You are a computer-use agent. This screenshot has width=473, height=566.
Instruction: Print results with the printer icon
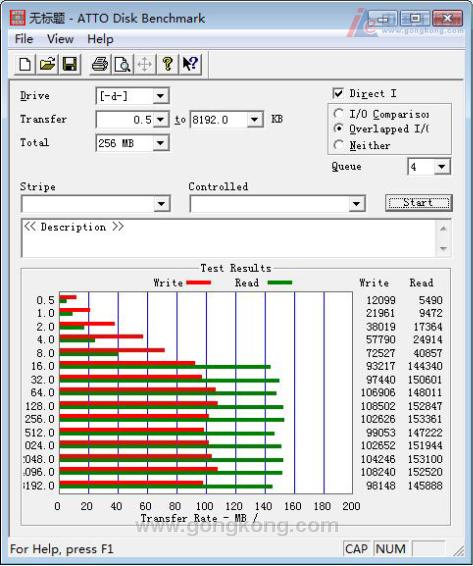100,64
